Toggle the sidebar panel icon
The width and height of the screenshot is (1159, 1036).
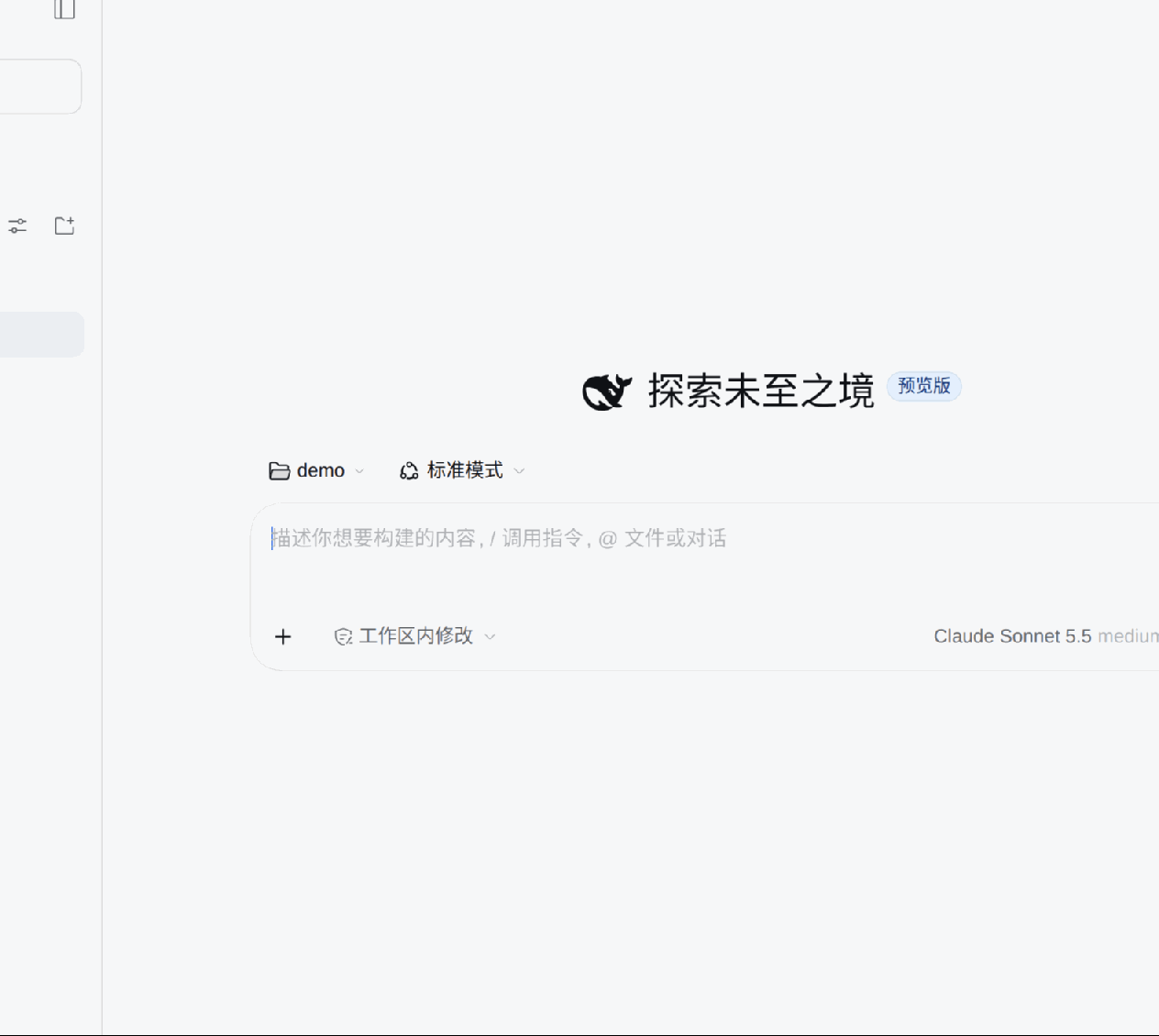pyautogui.click(x=64, y=9)
